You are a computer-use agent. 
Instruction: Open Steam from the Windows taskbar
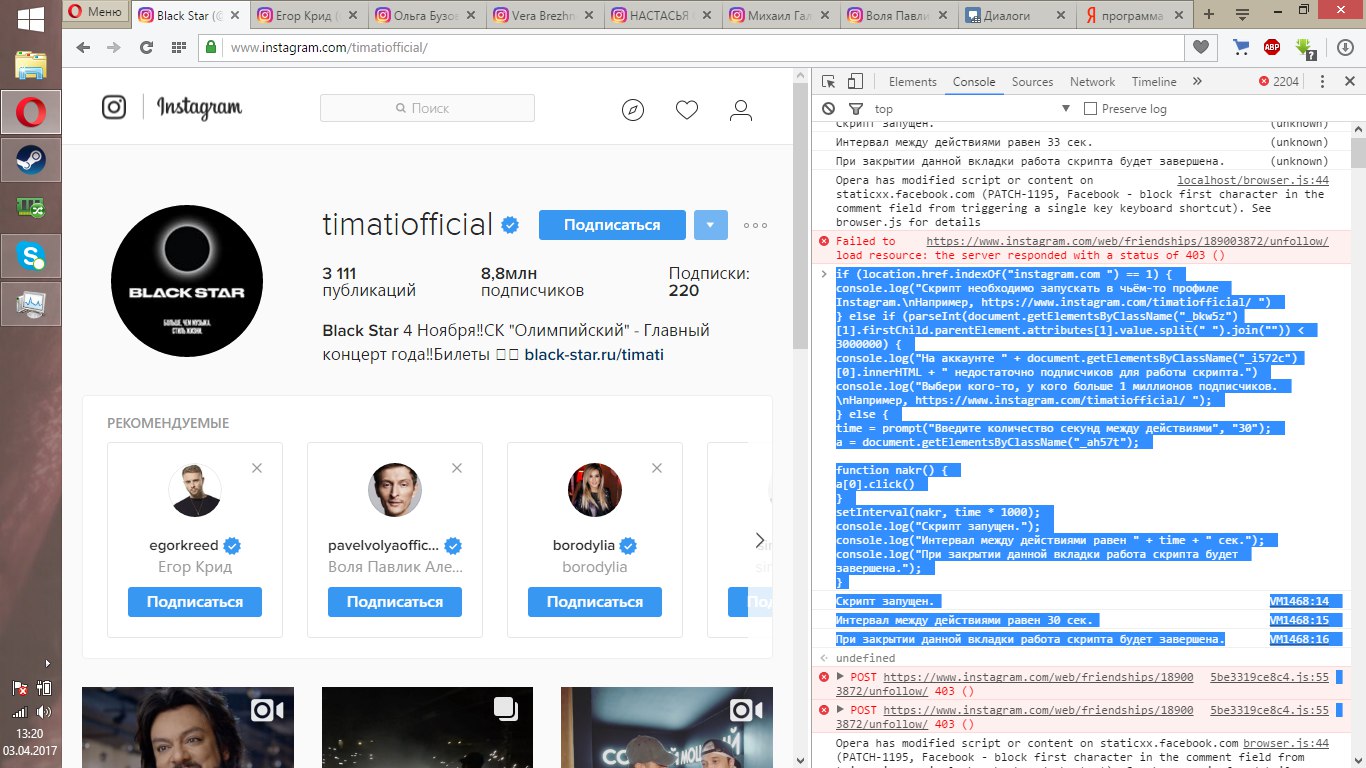(31, 160)
